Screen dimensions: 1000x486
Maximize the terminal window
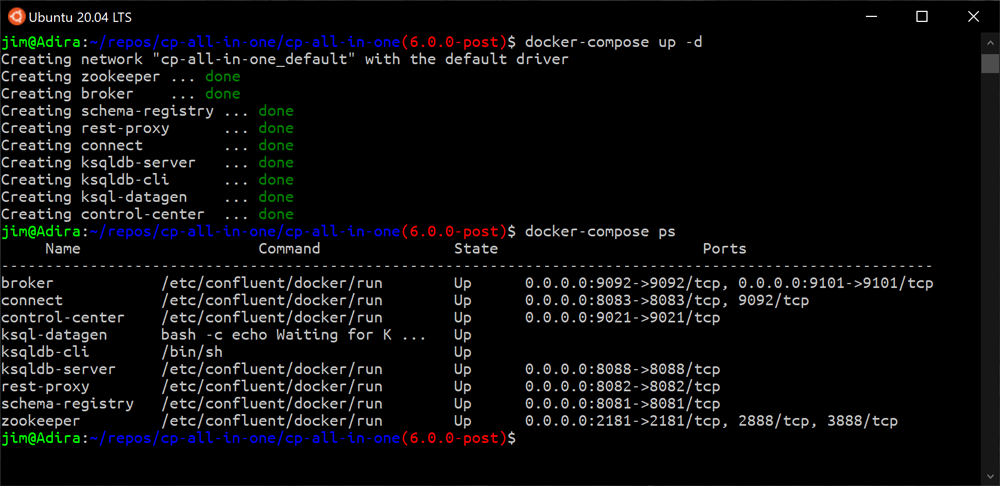click(922, 17)
